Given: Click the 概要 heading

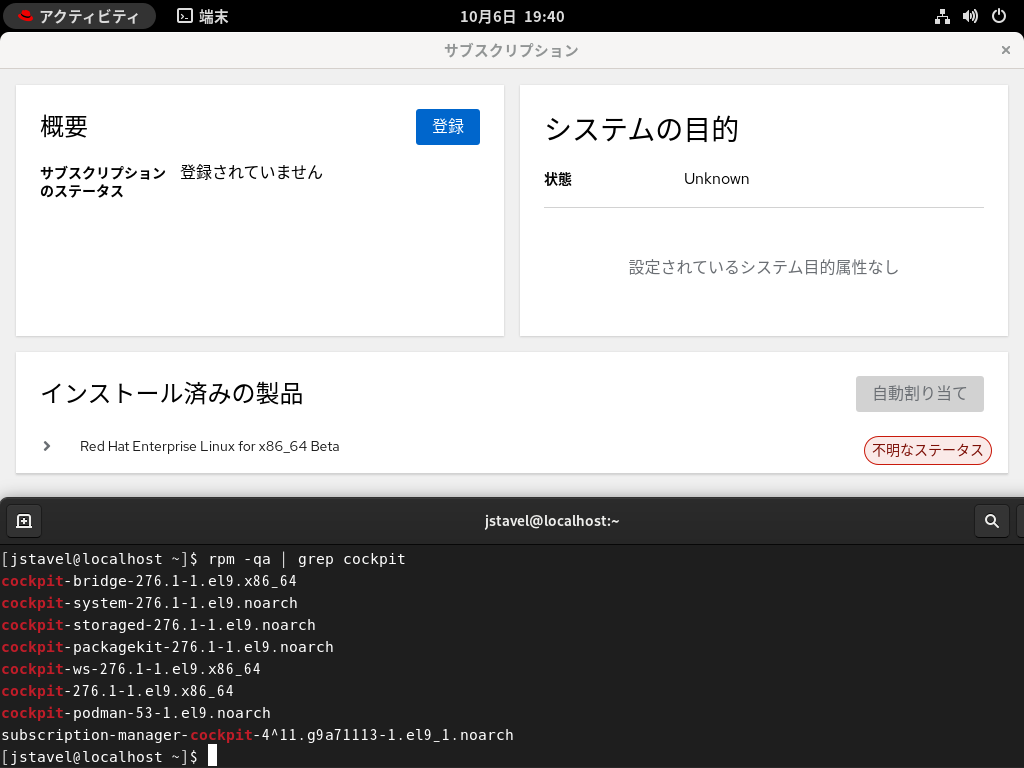Looking at the screenshot, I should pyautogui.click(x=64, y=127).
